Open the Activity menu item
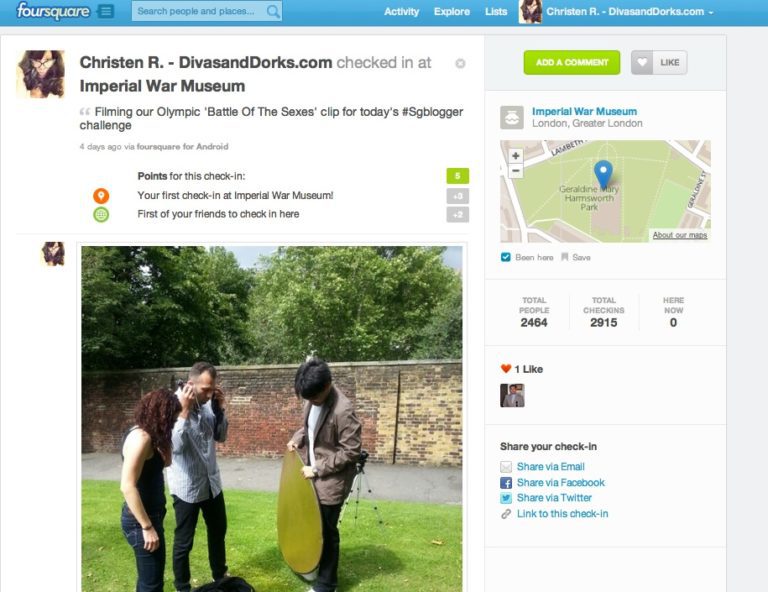Viewport: 768px width, 592px height. click(x=401, y=12)
